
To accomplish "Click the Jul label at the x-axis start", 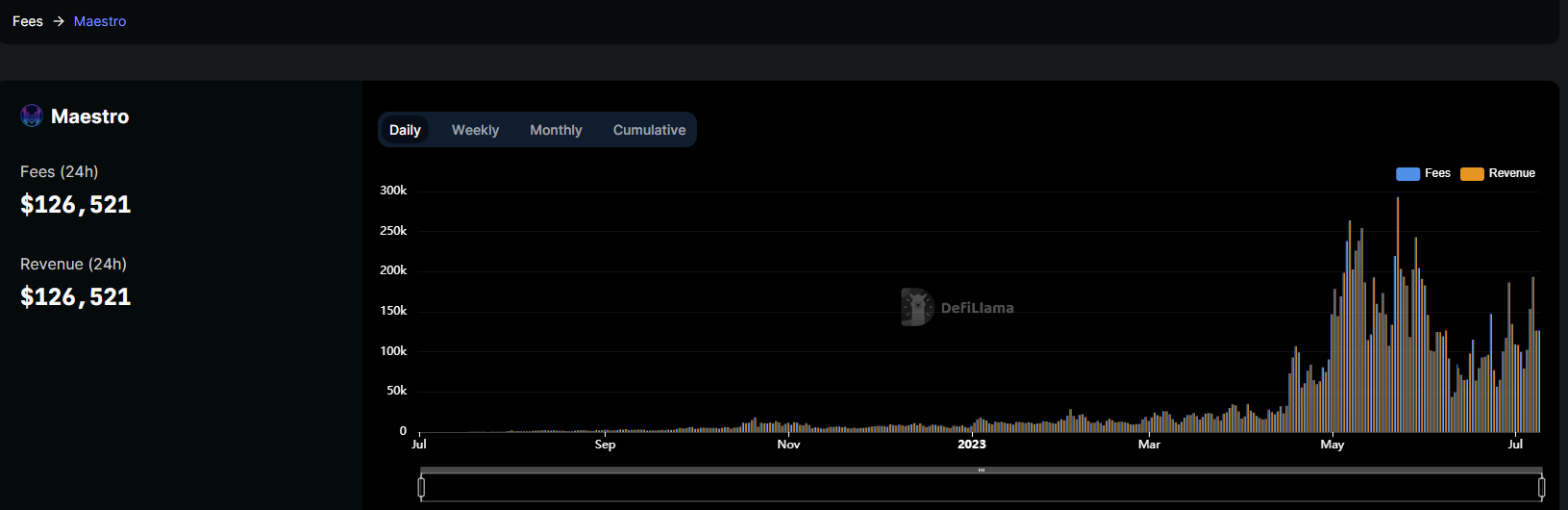I will coord(419,445).
